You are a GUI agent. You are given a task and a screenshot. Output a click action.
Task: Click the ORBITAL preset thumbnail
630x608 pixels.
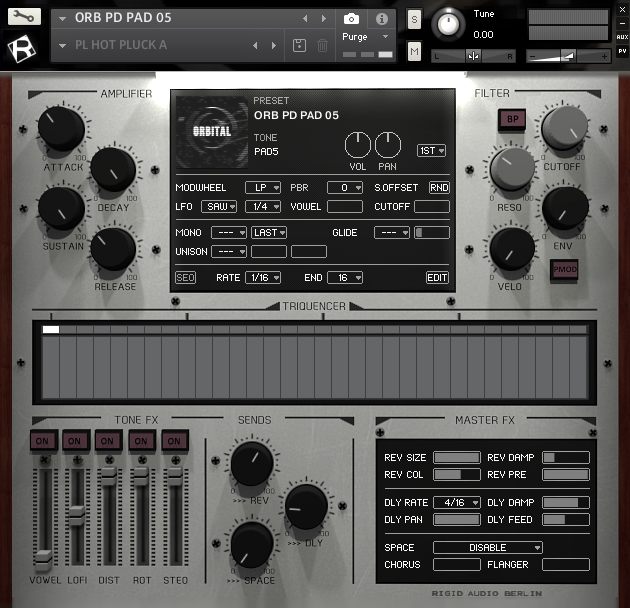pos(212,132)
